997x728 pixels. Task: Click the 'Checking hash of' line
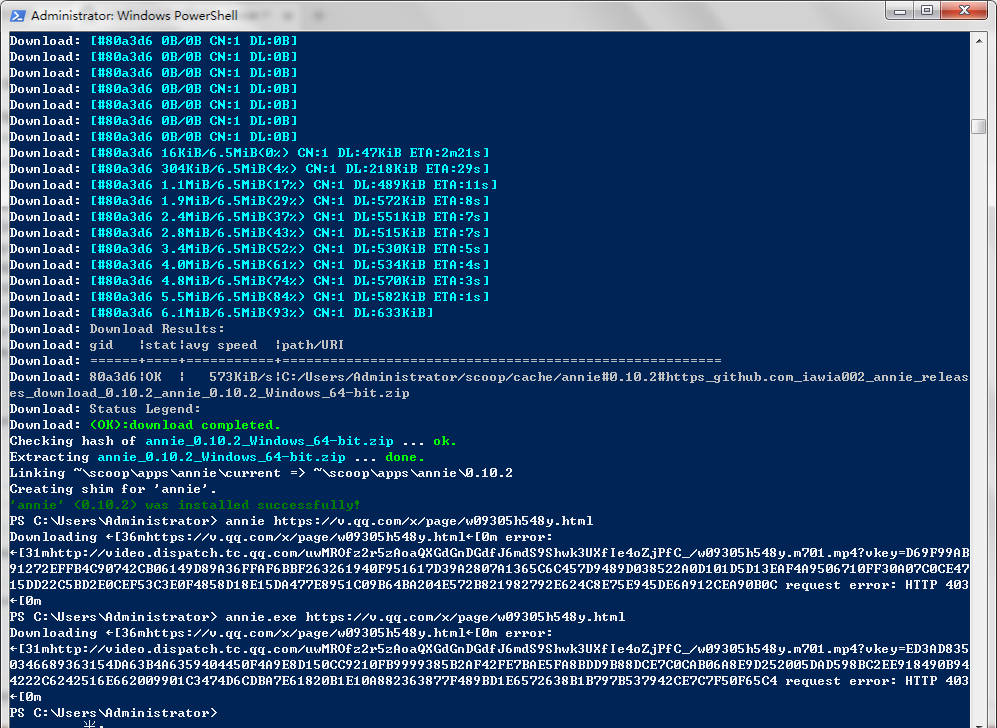coord(233,441)
